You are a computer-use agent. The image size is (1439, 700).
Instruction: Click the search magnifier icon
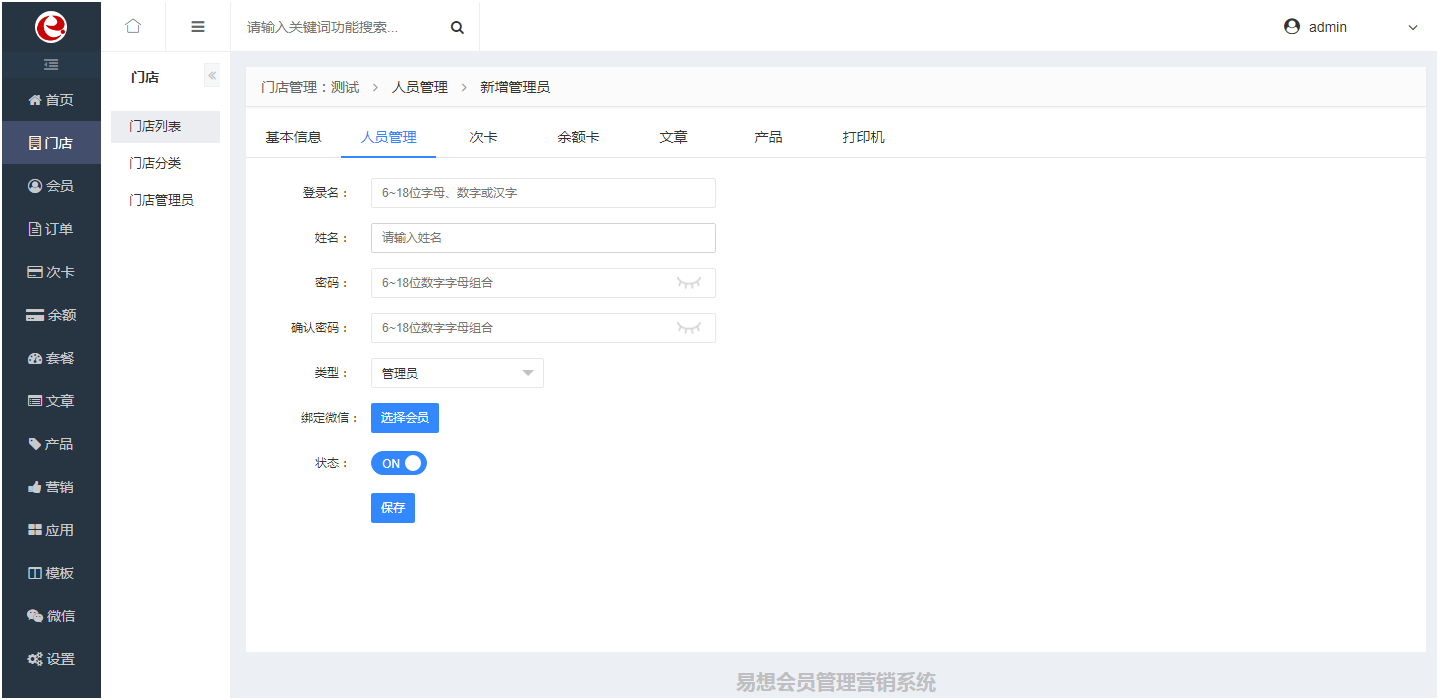457,28
